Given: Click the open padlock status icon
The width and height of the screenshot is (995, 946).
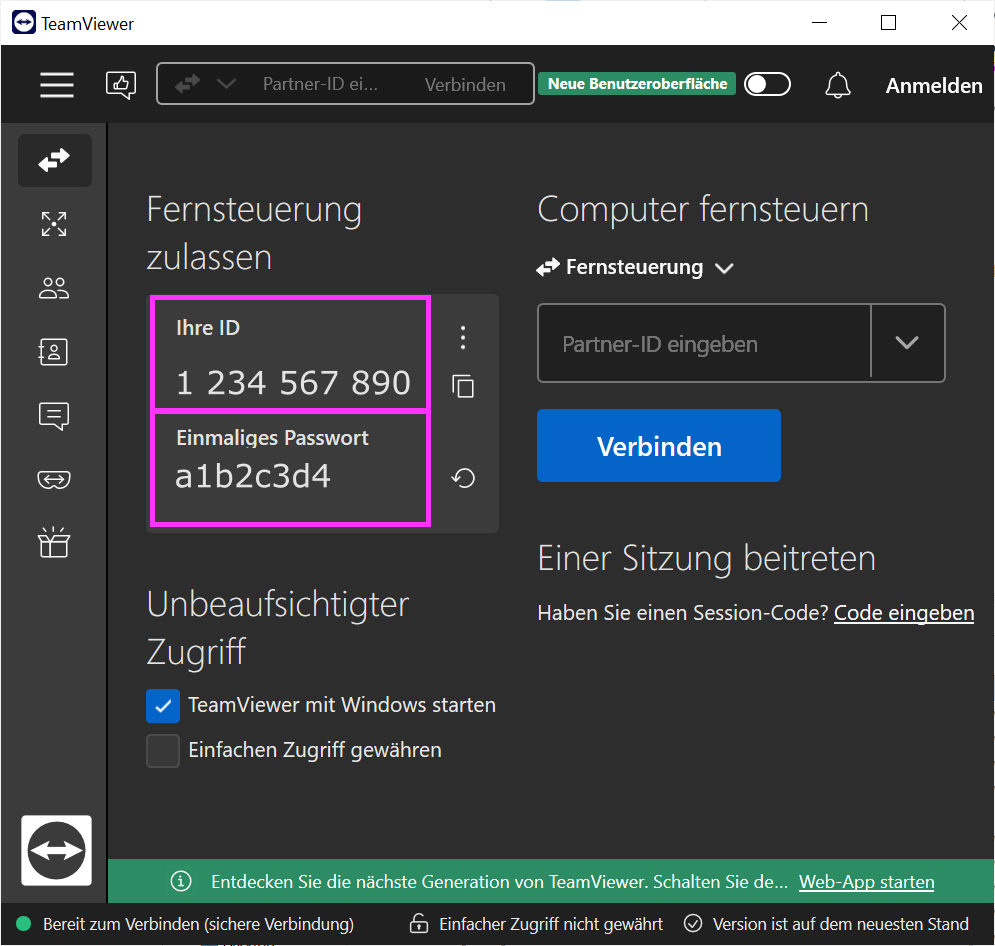Looking at the screenshot, I should click(x=419, y=923).
